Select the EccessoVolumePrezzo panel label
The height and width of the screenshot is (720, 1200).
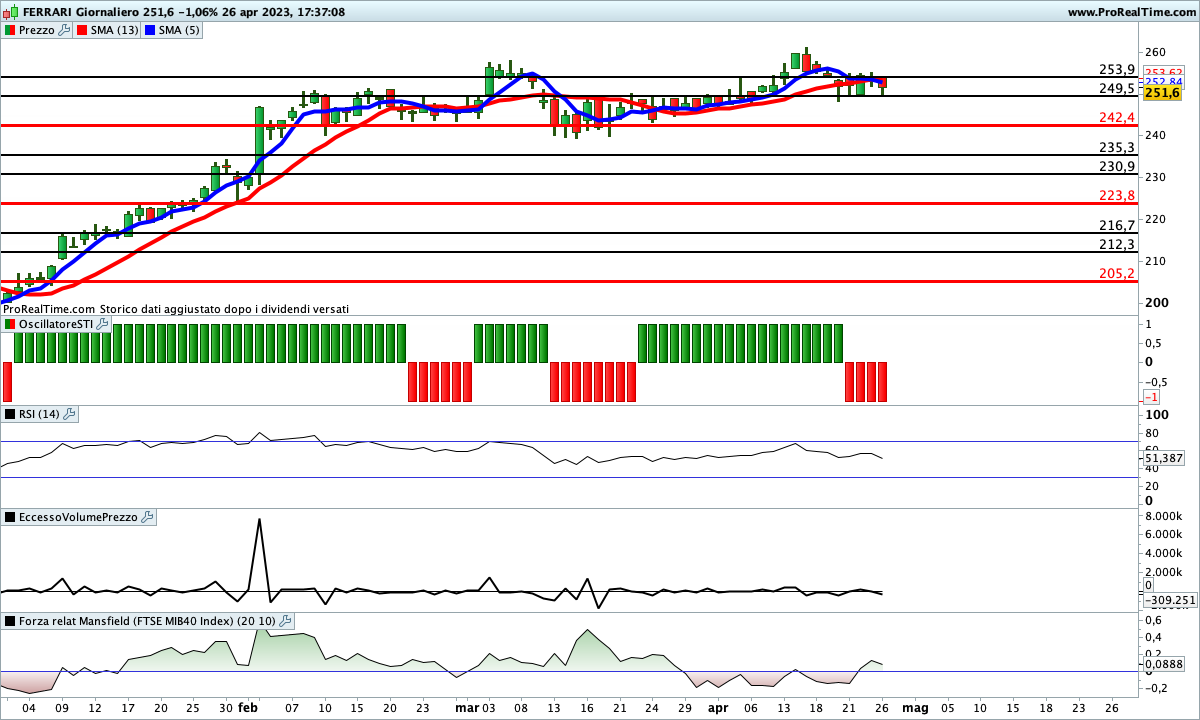pos(79,517)
